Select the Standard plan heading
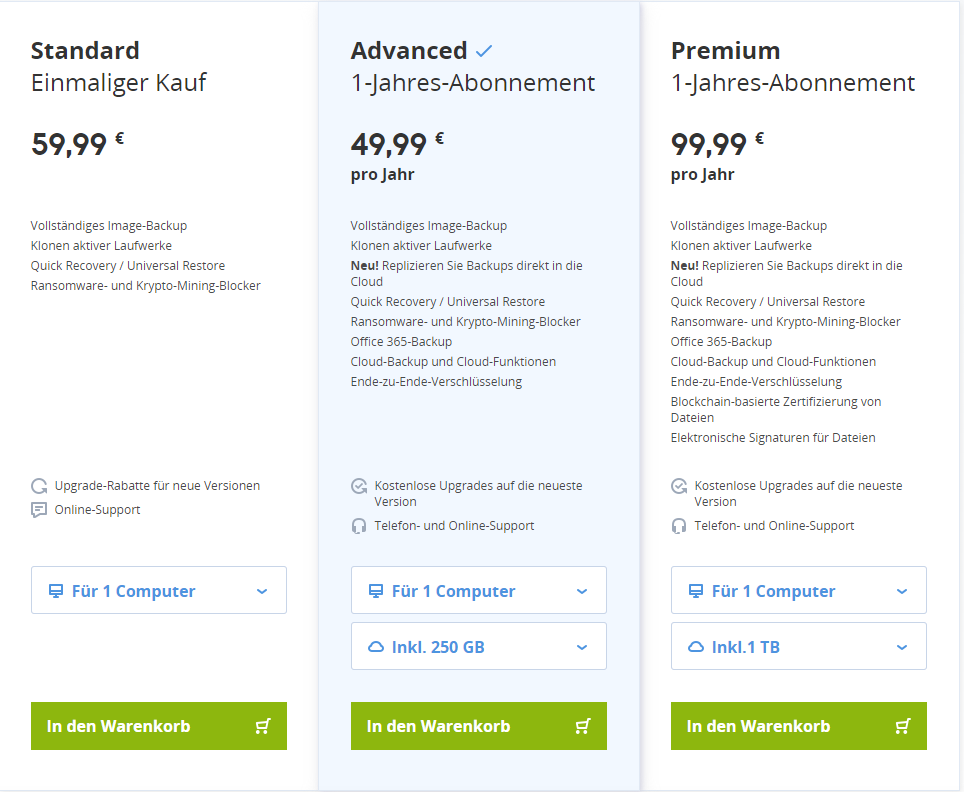 (85, 51)
